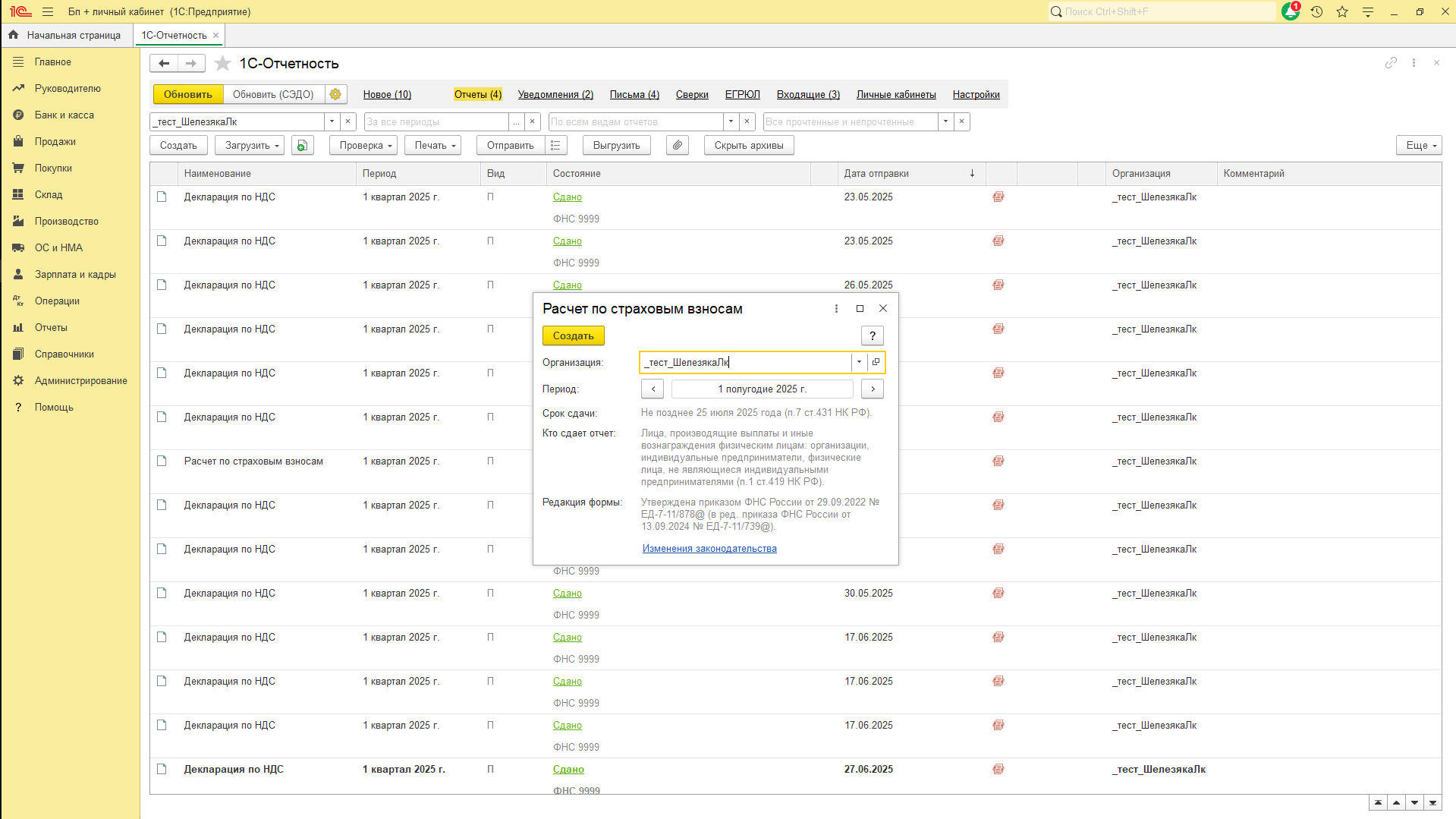Open the gear settings beside Обновить (СЭДО)
The width and height of the screenshot is (1456, 819).
click(335, 94)
